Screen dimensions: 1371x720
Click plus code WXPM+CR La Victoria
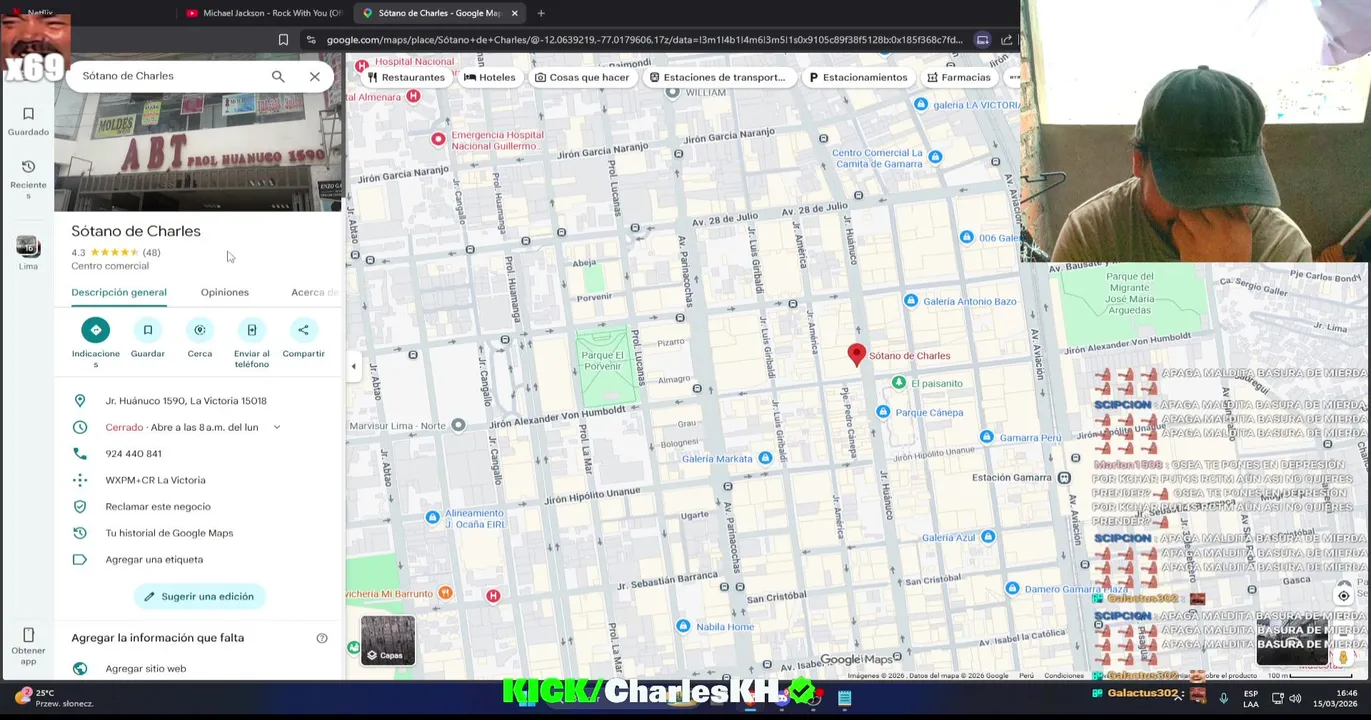pos(155,480)
